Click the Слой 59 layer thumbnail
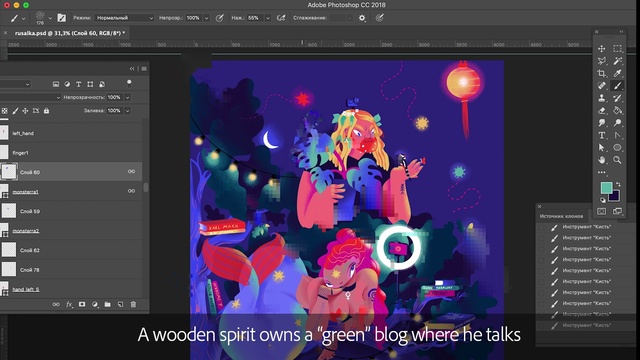 (9, 211)
